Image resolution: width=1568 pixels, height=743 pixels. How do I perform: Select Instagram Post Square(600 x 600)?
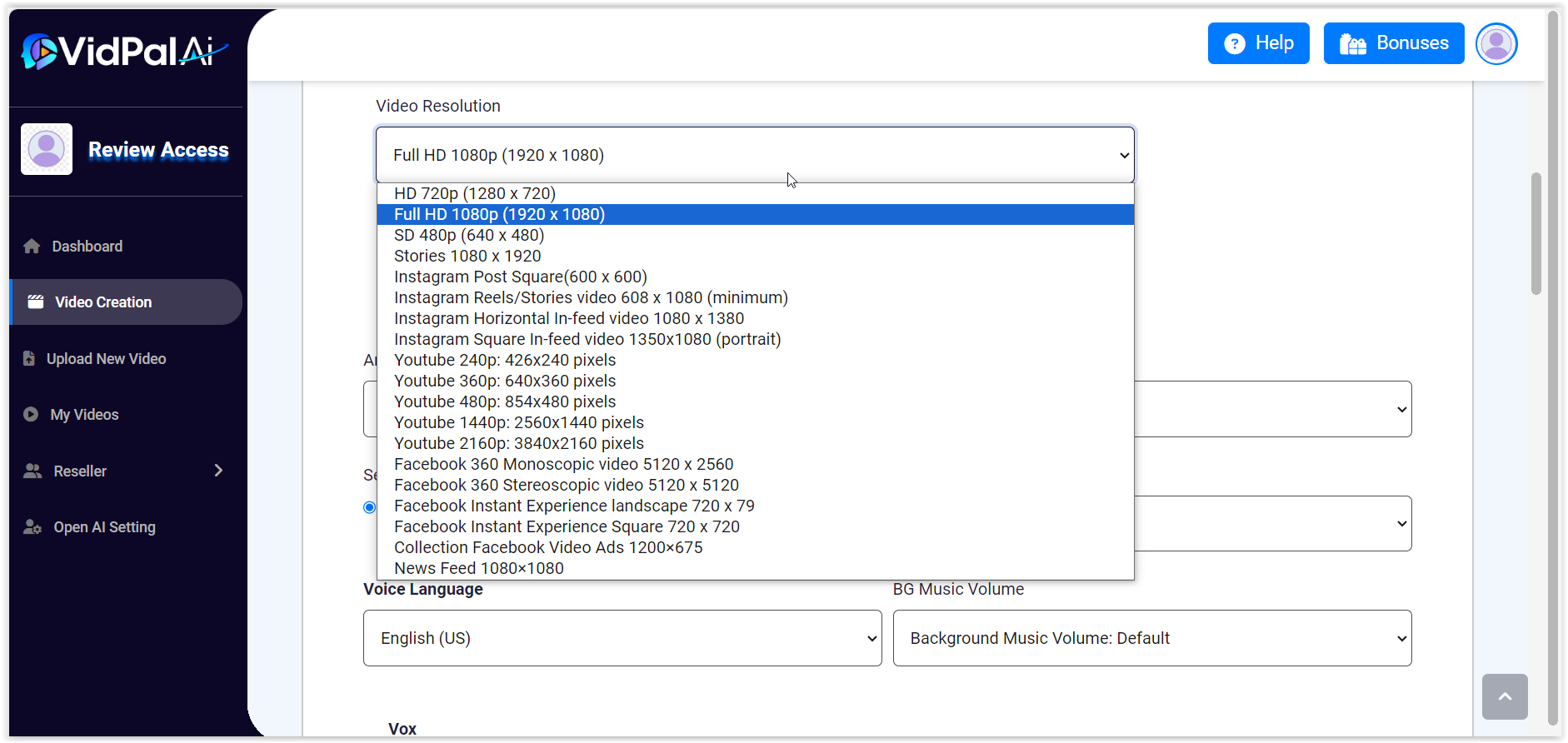point(755,277)
